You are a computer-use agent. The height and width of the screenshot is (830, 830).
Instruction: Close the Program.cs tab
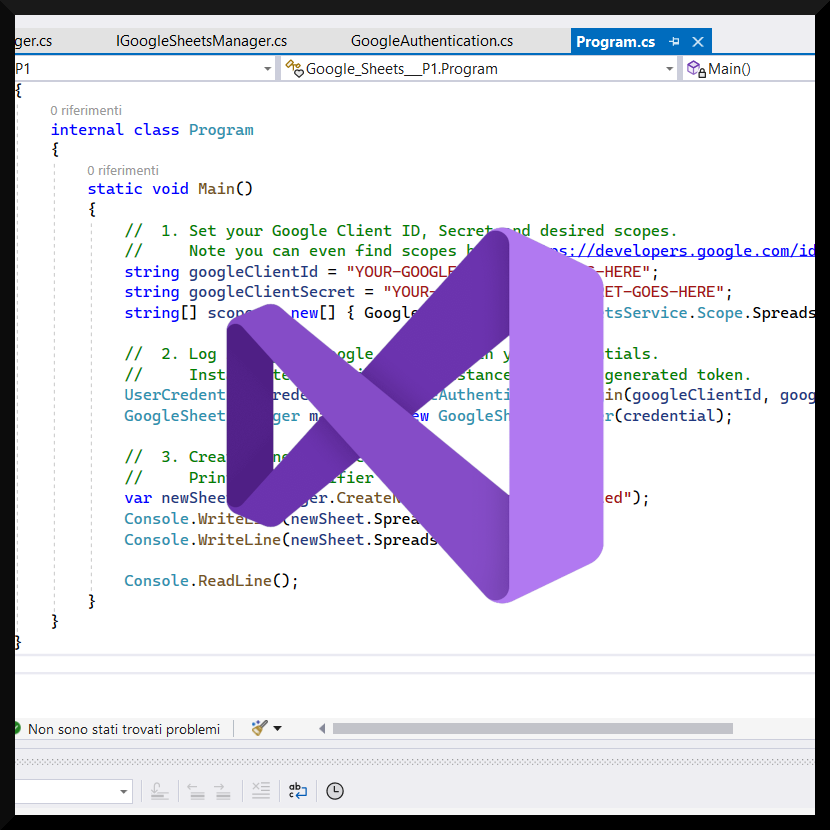pos(698,42)
